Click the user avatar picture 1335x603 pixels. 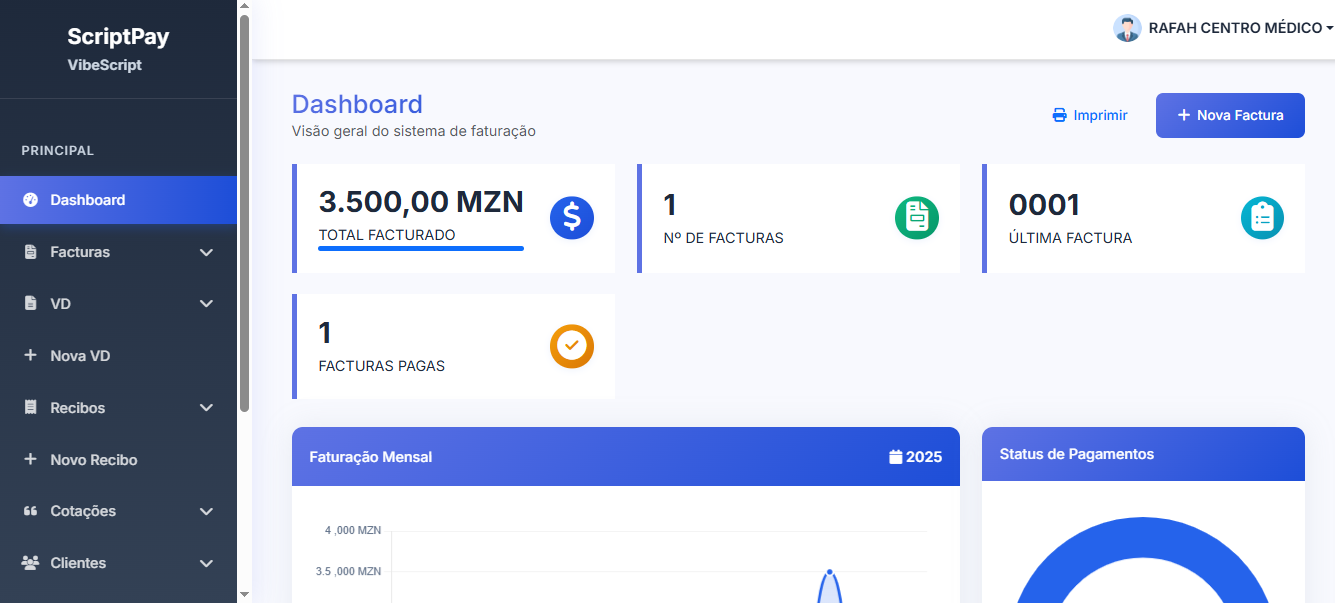[x=1127, y=28]
